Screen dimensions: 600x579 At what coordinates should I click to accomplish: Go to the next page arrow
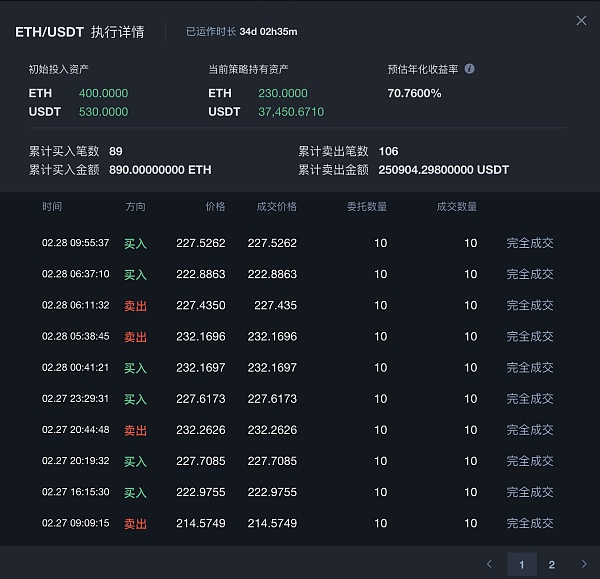click(x=584, y=564)
